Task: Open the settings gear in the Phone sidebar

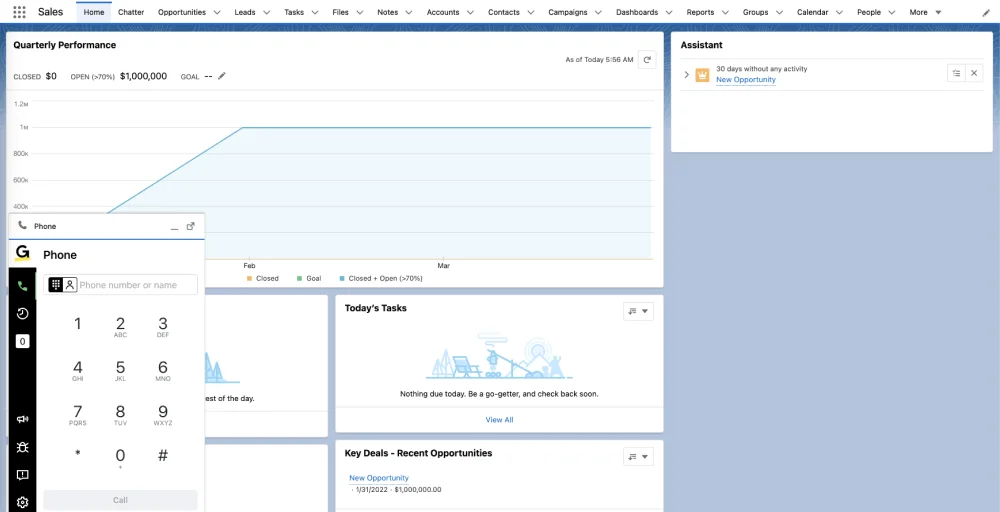Action: pos(22,502)
